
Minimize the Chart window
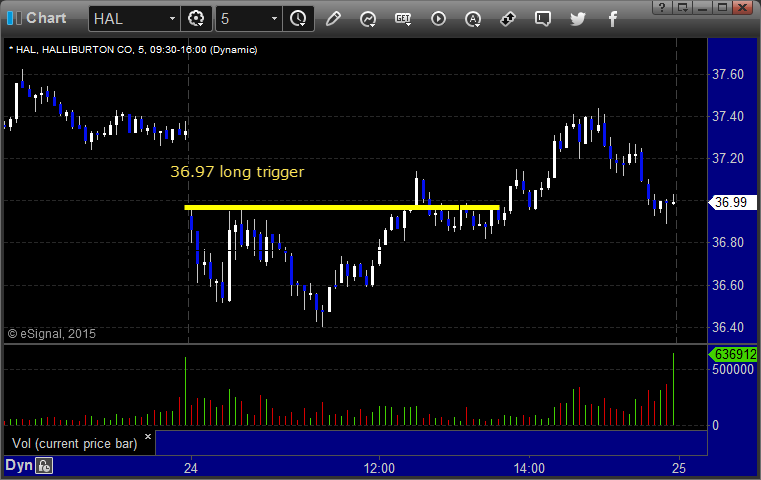(x=703, y=7)
